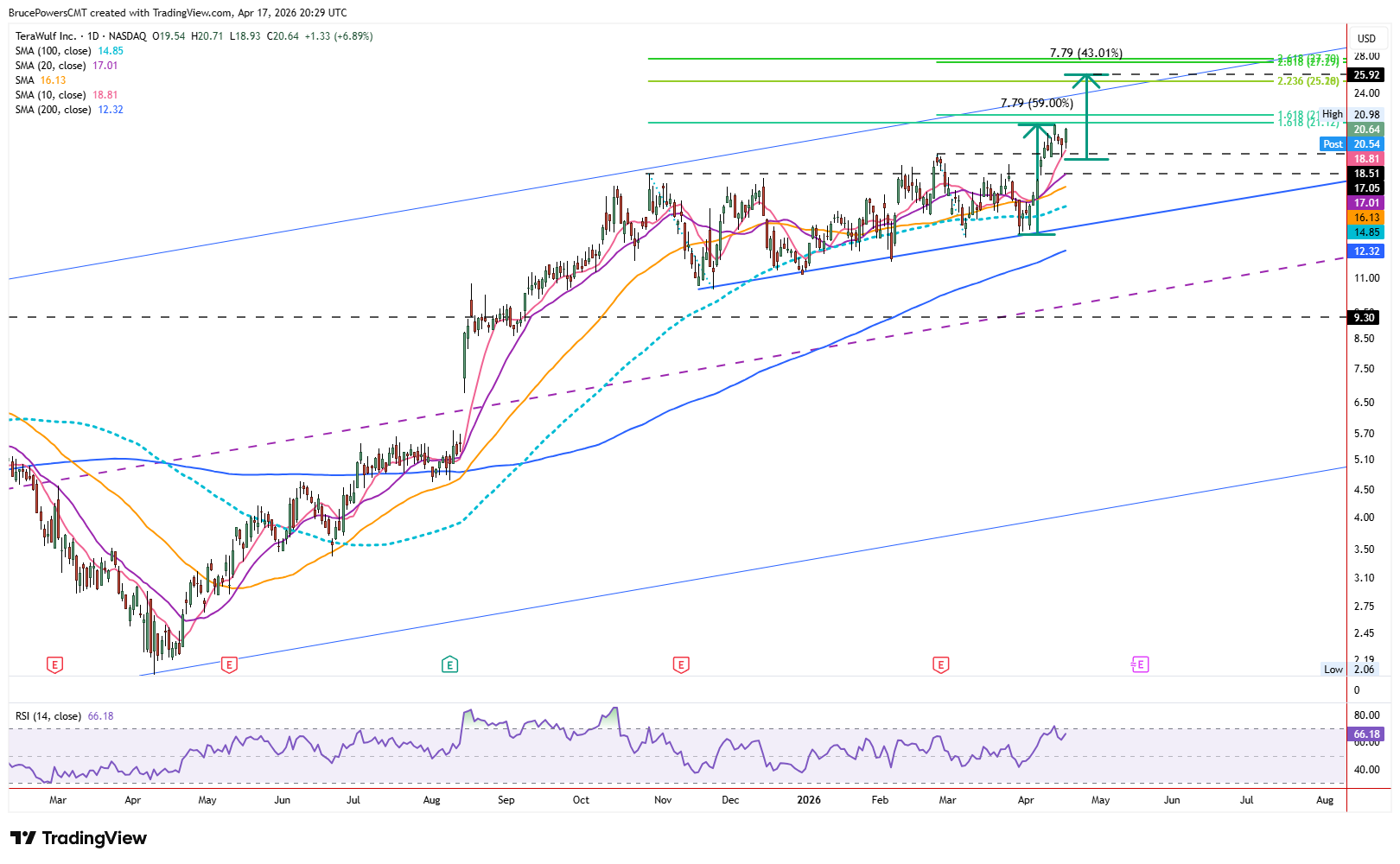The image size is (1400, 864).
Task: Click the purple upcoming earnings E marker
Action: tap(1140, 664)
